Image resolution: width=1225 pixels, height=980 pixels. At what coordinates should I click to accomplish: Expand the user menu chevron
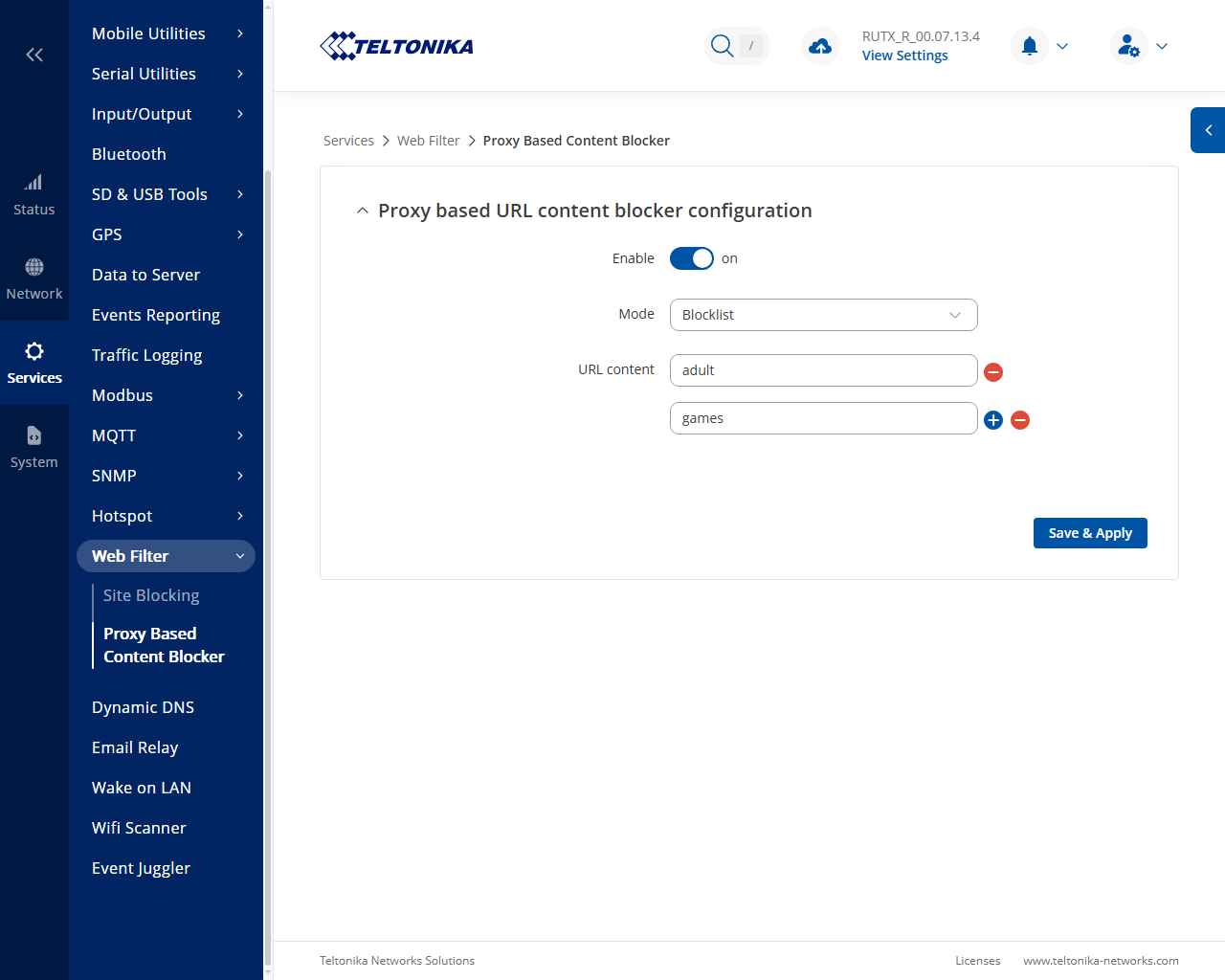click(1162, 46)
